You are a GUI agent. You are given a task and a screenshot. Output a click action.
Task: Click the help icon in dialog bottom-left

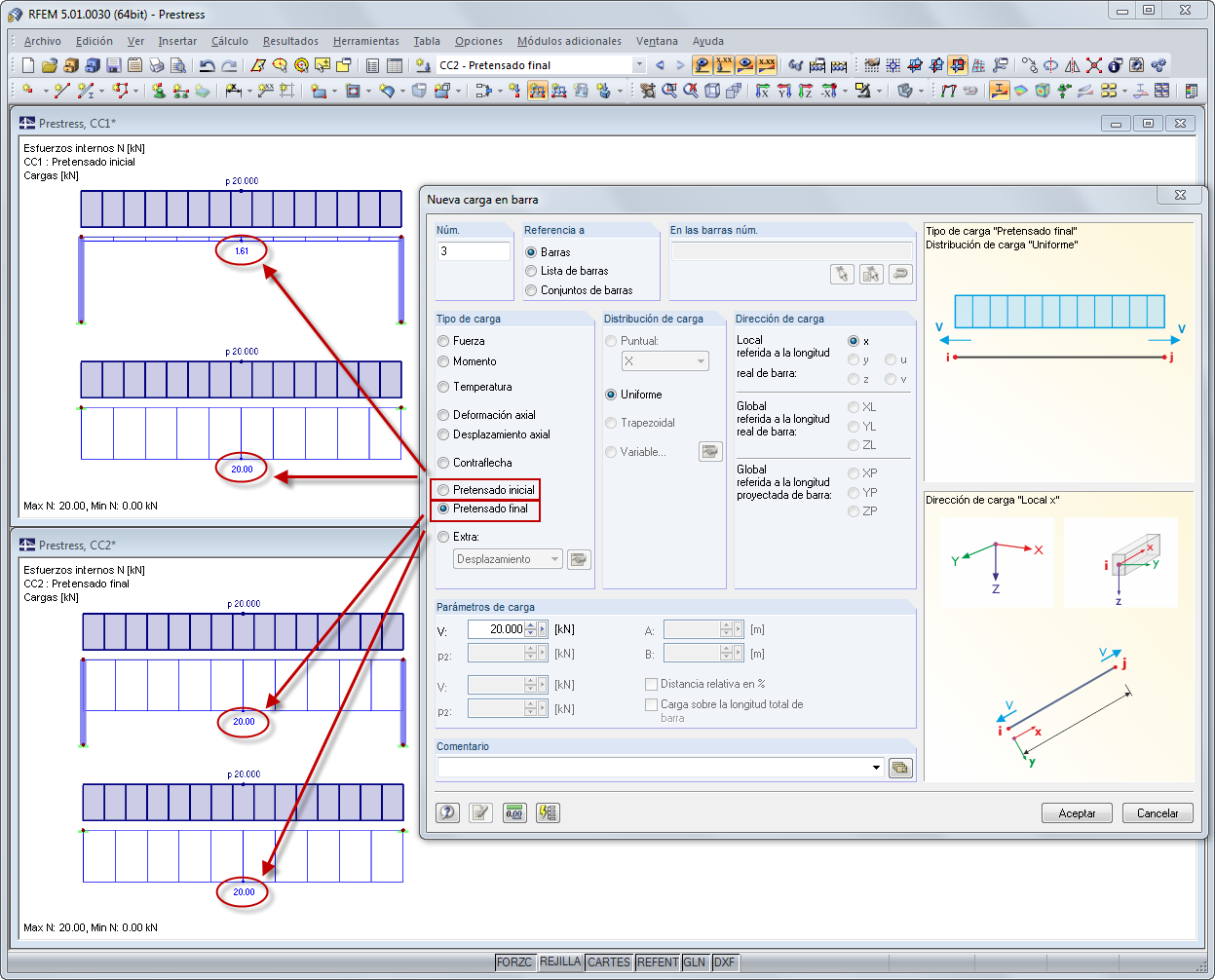(447, 812)
